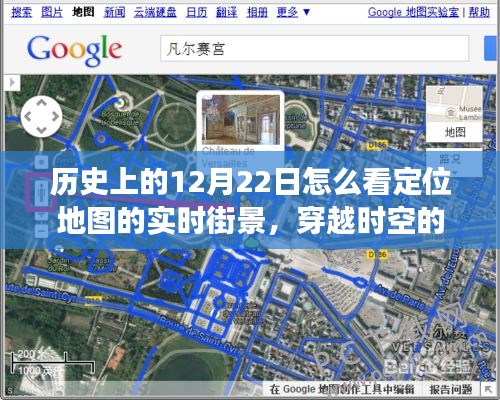
Task: Click the zoom out minus button
Action: tap(41, 230)
